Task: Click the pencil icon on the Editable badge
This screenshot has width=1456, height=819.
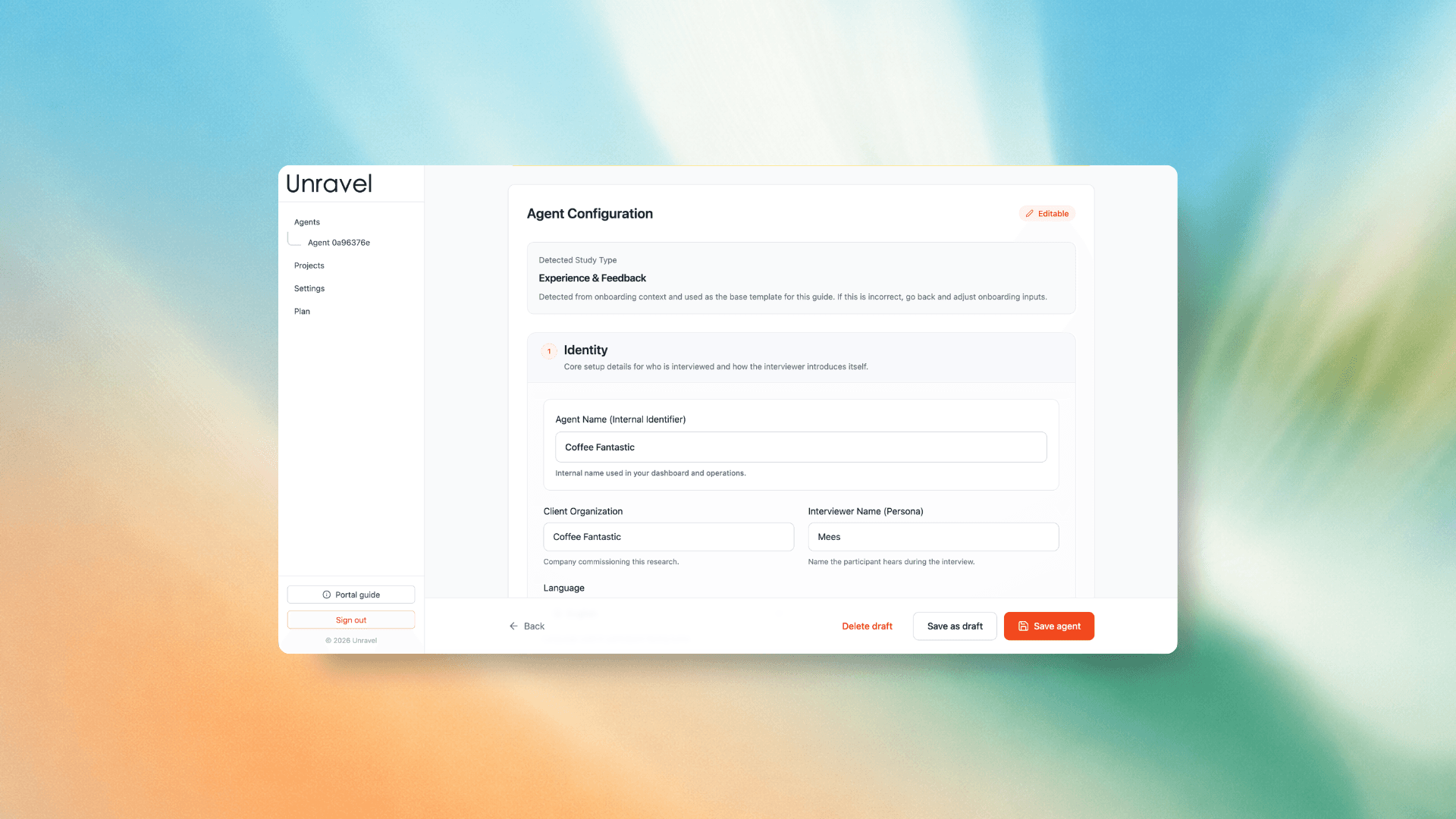Action: (1030, 213)
